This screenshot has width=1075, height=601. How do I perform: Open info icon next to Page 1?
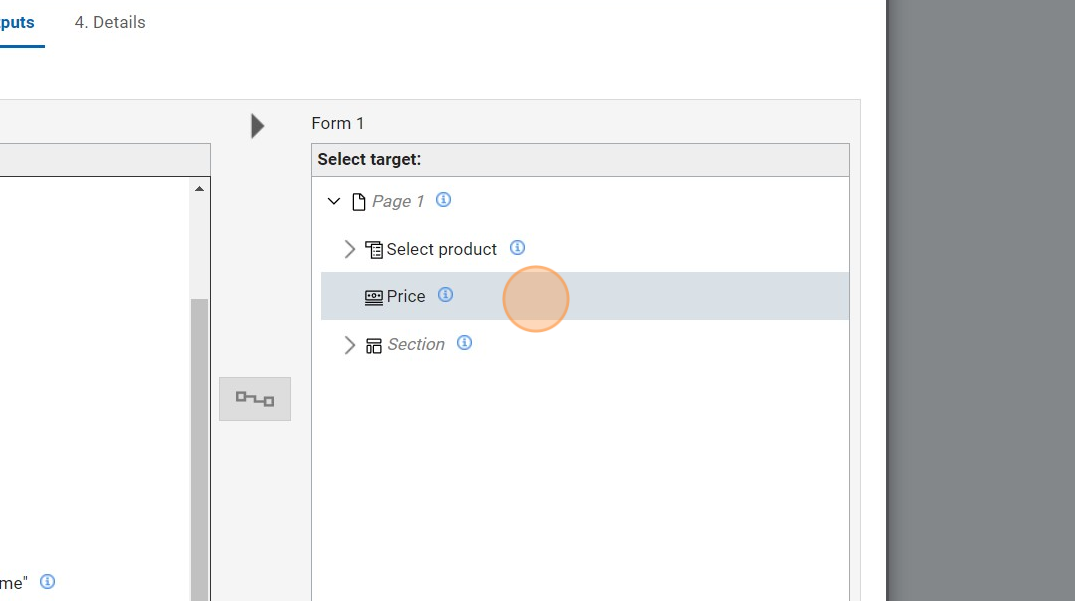(x=444, y=200)
